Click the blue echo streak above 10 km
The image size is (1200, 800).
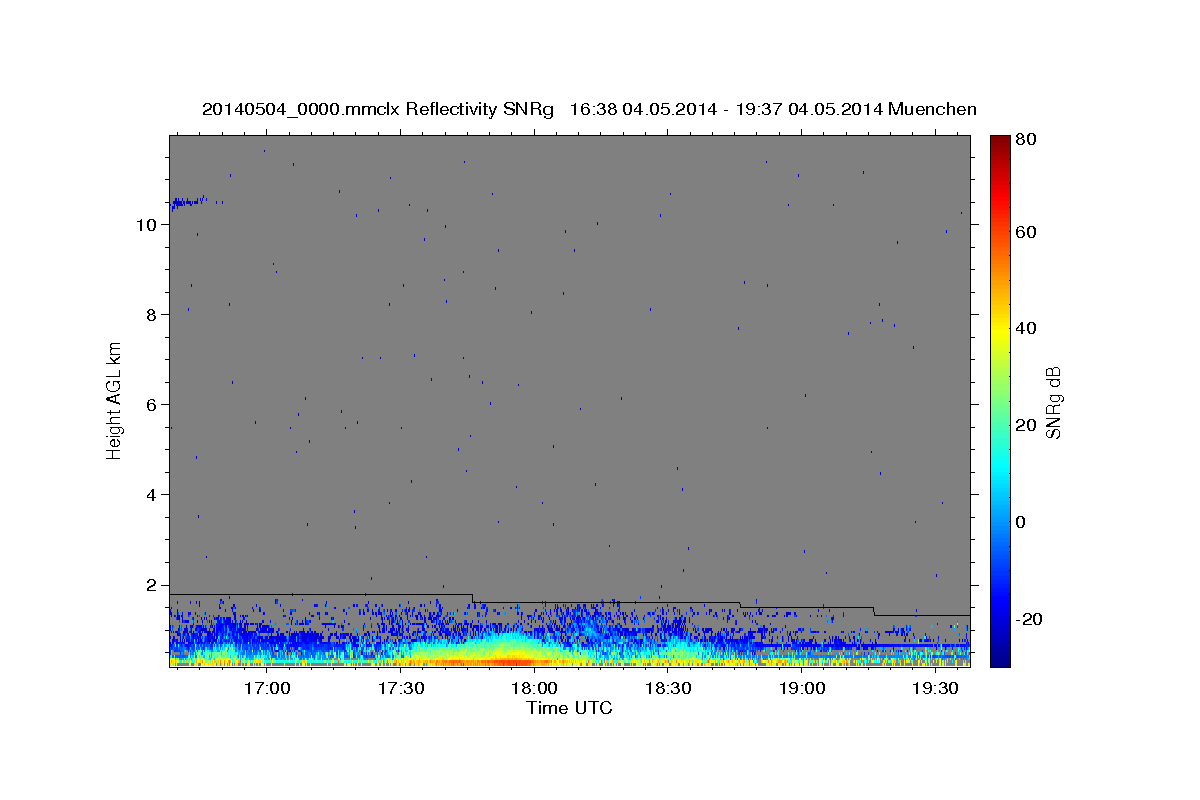tap(188, 202)
